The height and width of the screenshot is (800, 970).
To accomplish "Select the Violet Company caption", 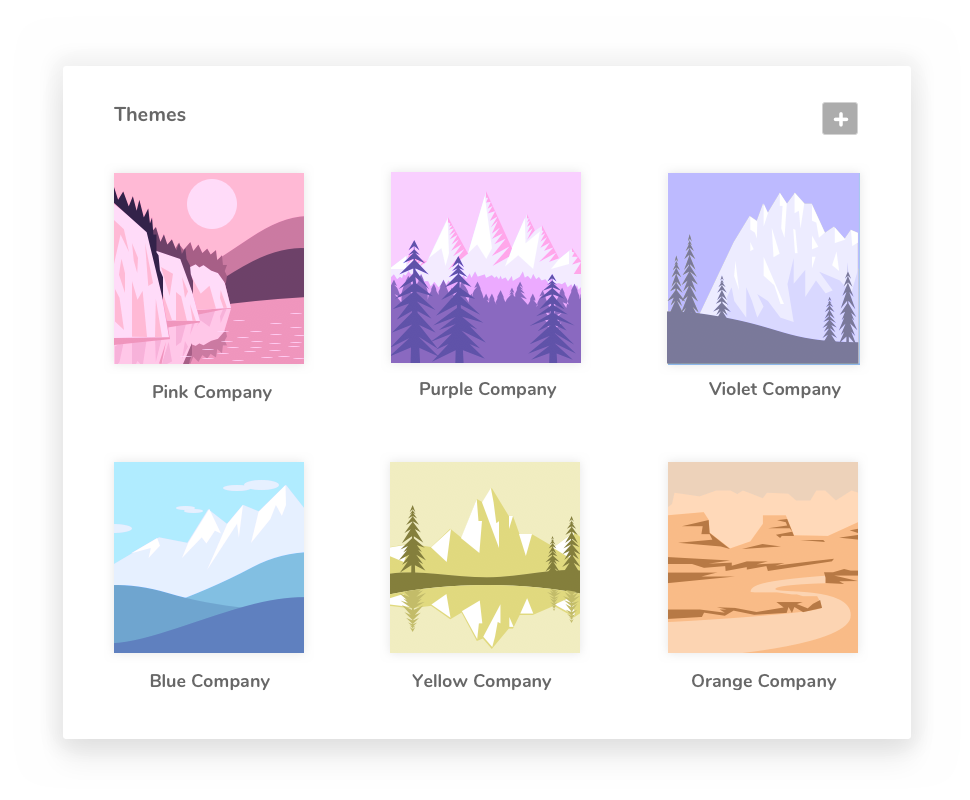I will coord(775,389).
